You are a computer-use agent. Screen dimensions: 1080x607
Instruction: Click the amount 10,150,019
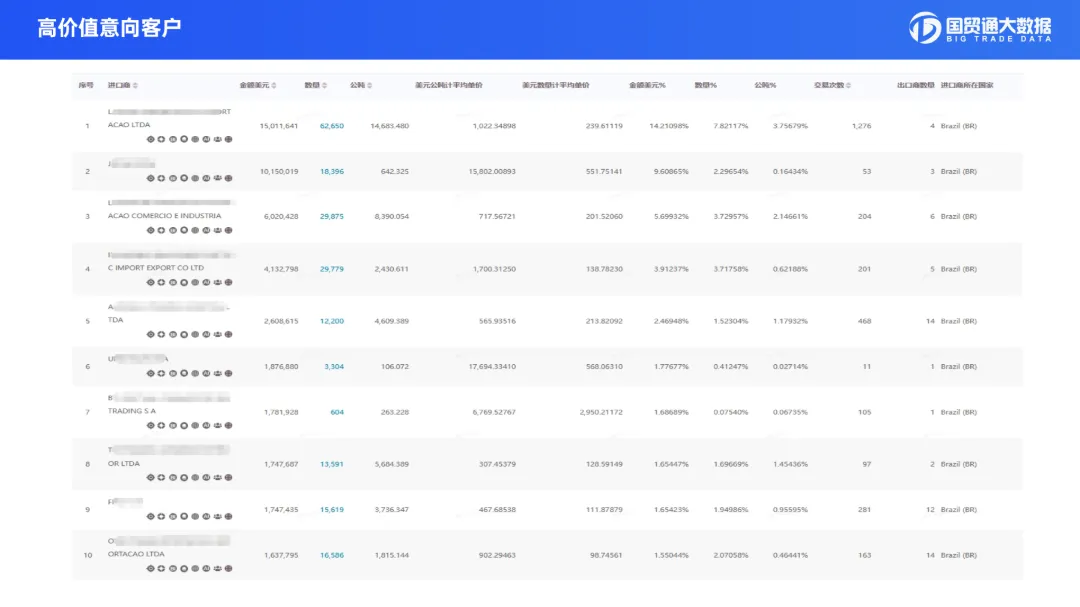(279, 172)
